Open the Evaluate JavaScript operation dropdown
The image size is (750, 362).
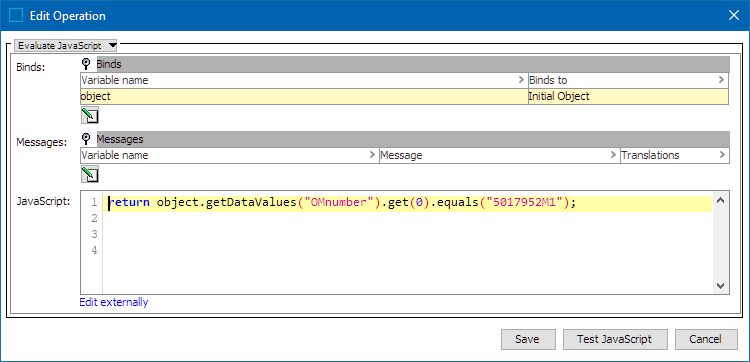tap(66, 46)
